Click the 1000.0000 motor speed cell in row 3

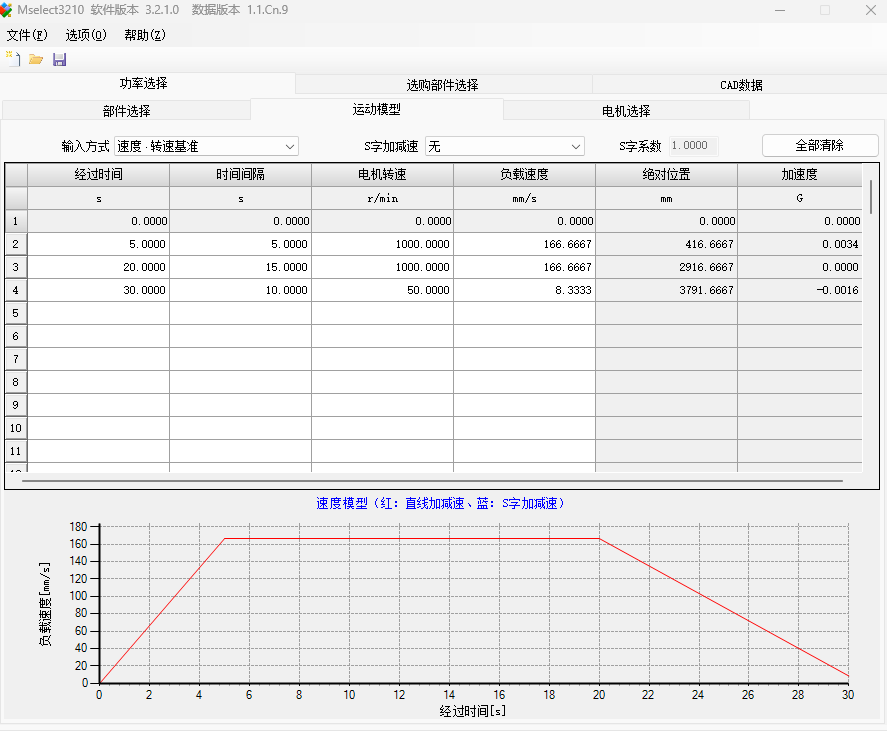click(382, 267)
